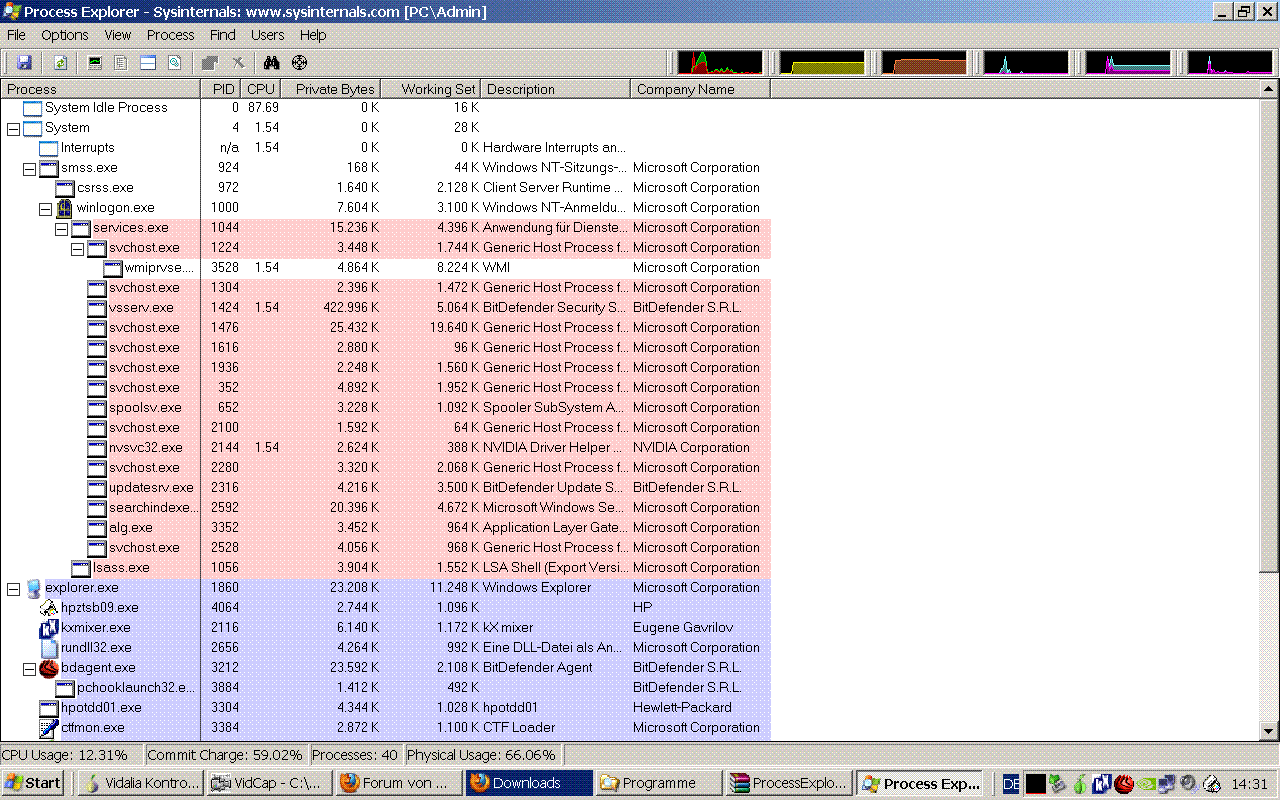Open the Process menu
The image size is (1280, 800).
pos(170,35)
